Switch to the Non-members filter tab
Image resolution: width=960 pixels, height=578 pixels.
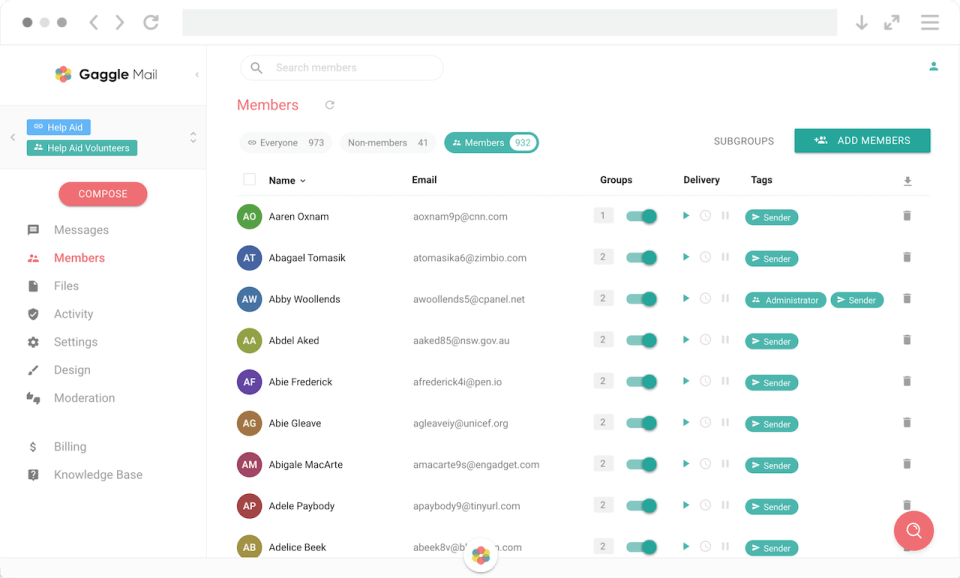click(388, 142)
